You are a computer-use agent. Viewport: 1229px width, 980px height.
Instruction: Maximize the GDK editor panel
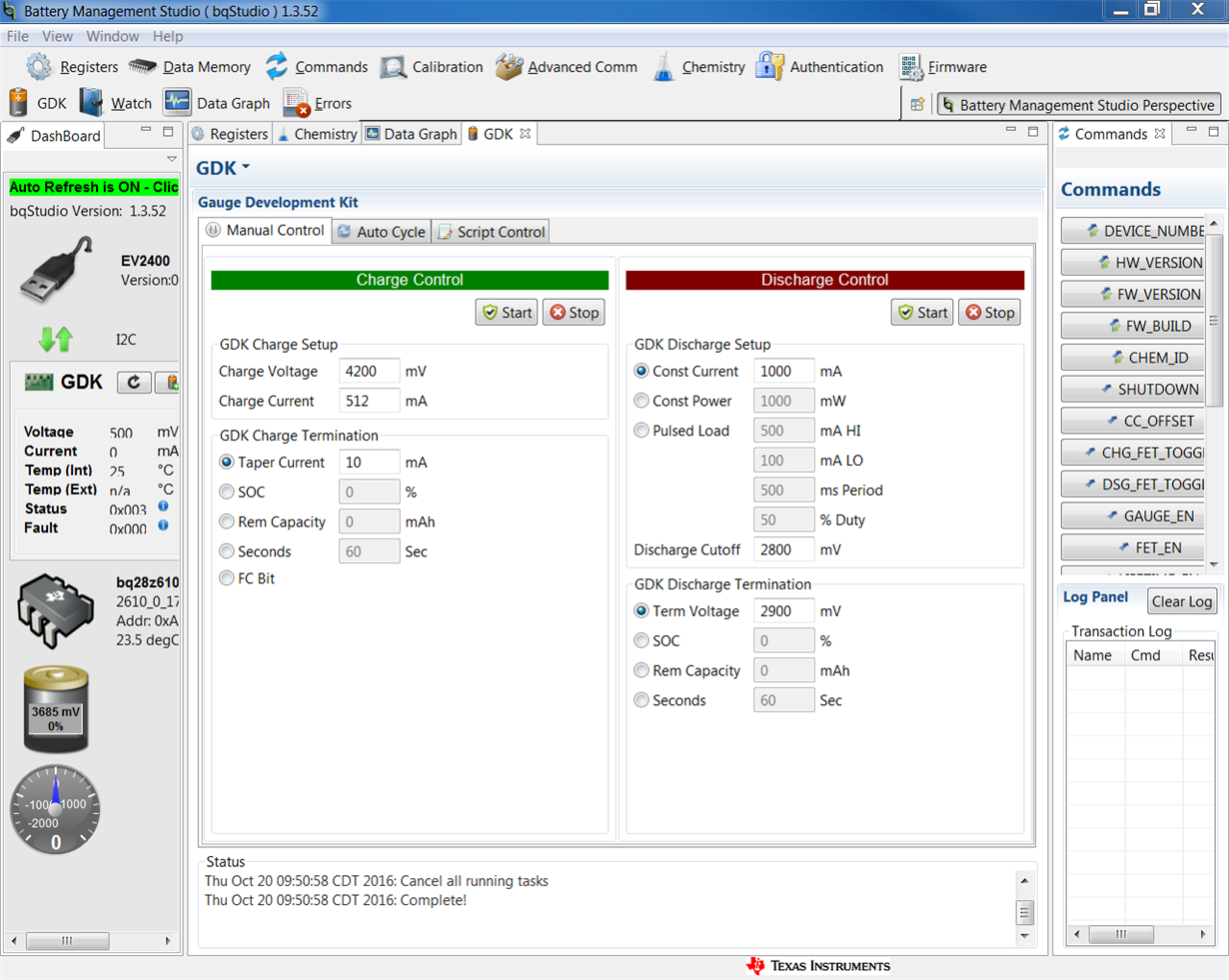(1033, 131)
